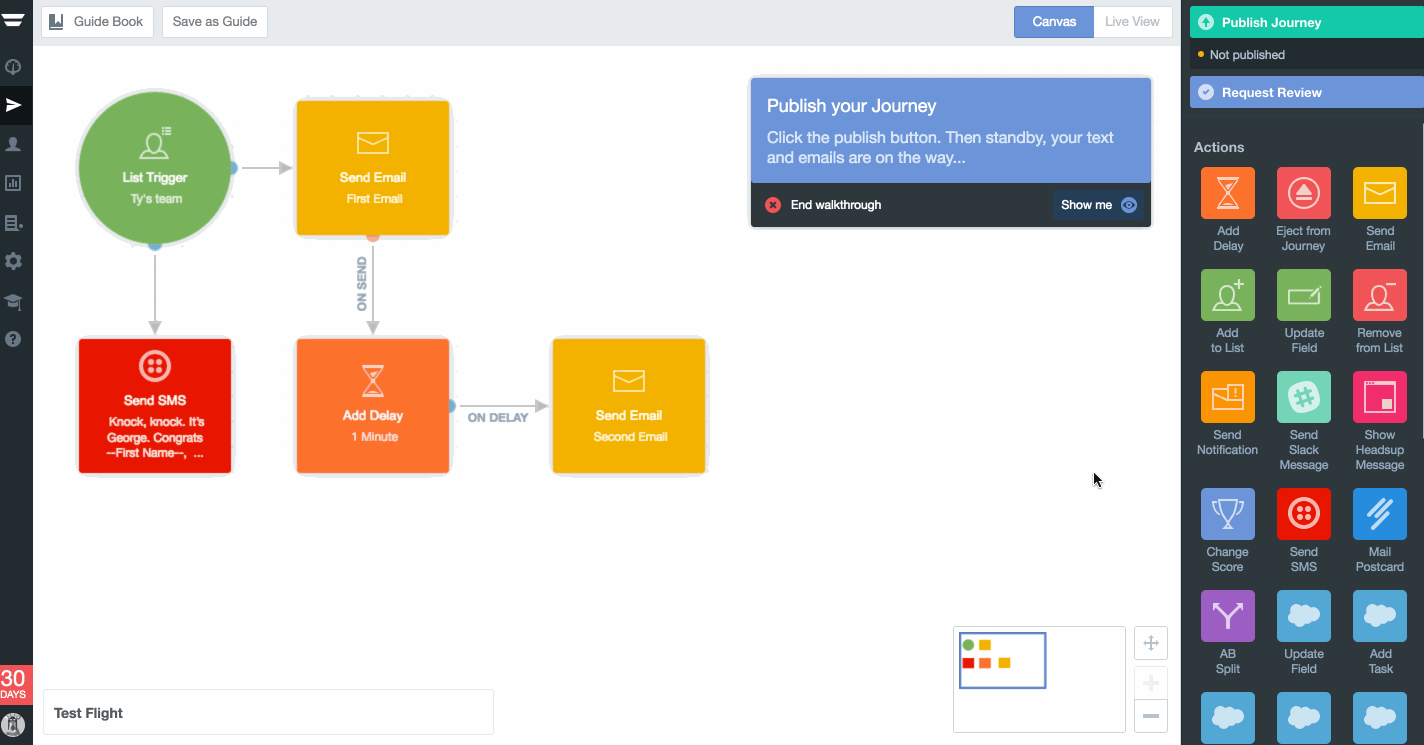The image size is (1424, 745).
Task: Select the green Update Field action
Action: tap(1303, 295)
